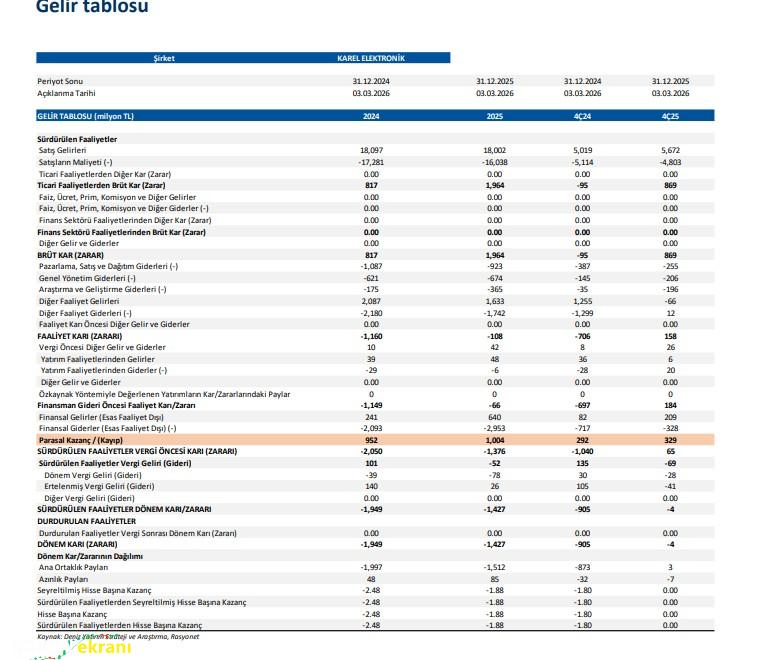Click the ekranı logo watermark
The height and width of the screenshot is (660, 760).
pos(95,649)
